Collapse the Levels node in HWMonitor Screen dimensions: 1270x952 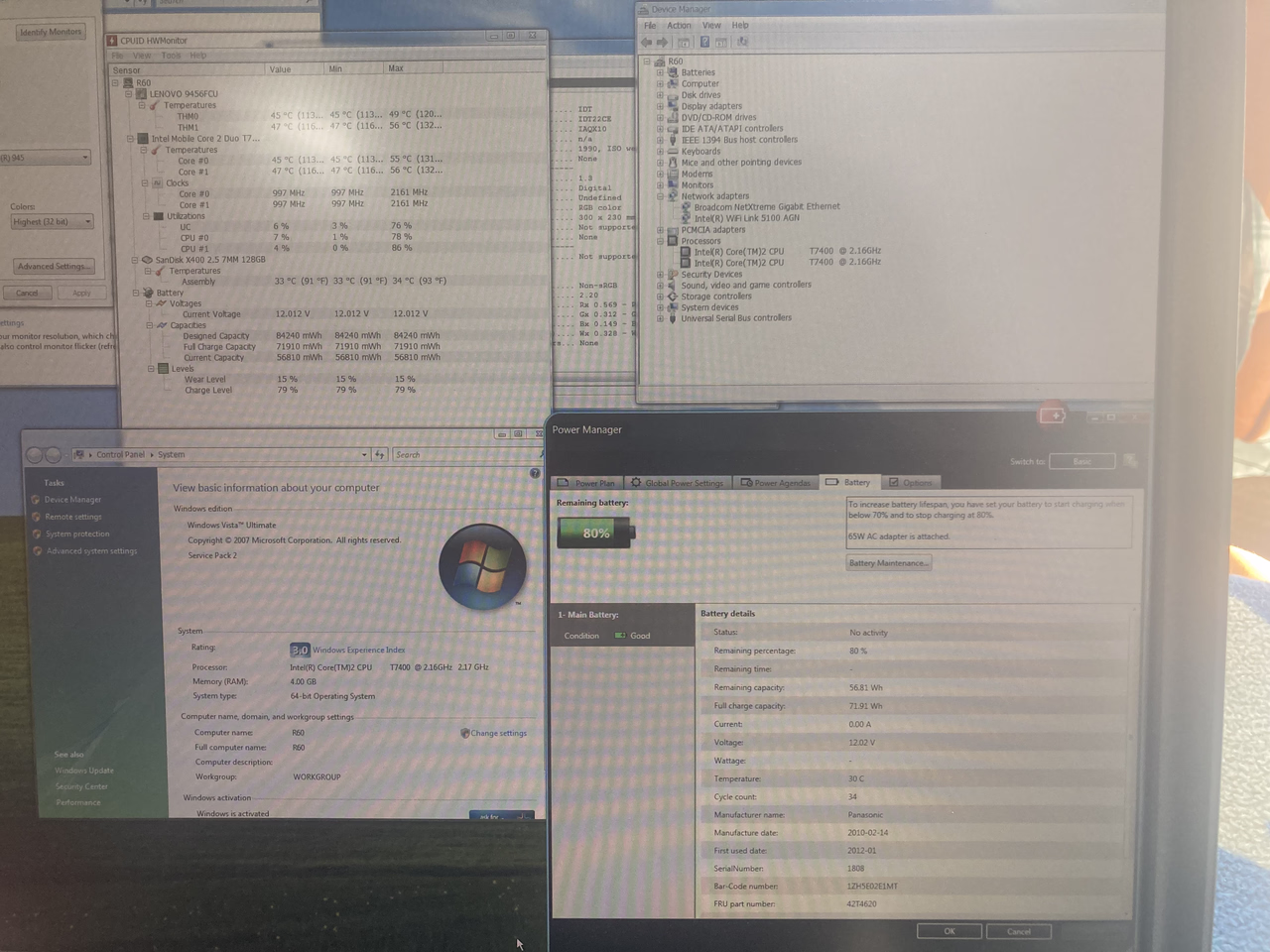click(151, 369)
